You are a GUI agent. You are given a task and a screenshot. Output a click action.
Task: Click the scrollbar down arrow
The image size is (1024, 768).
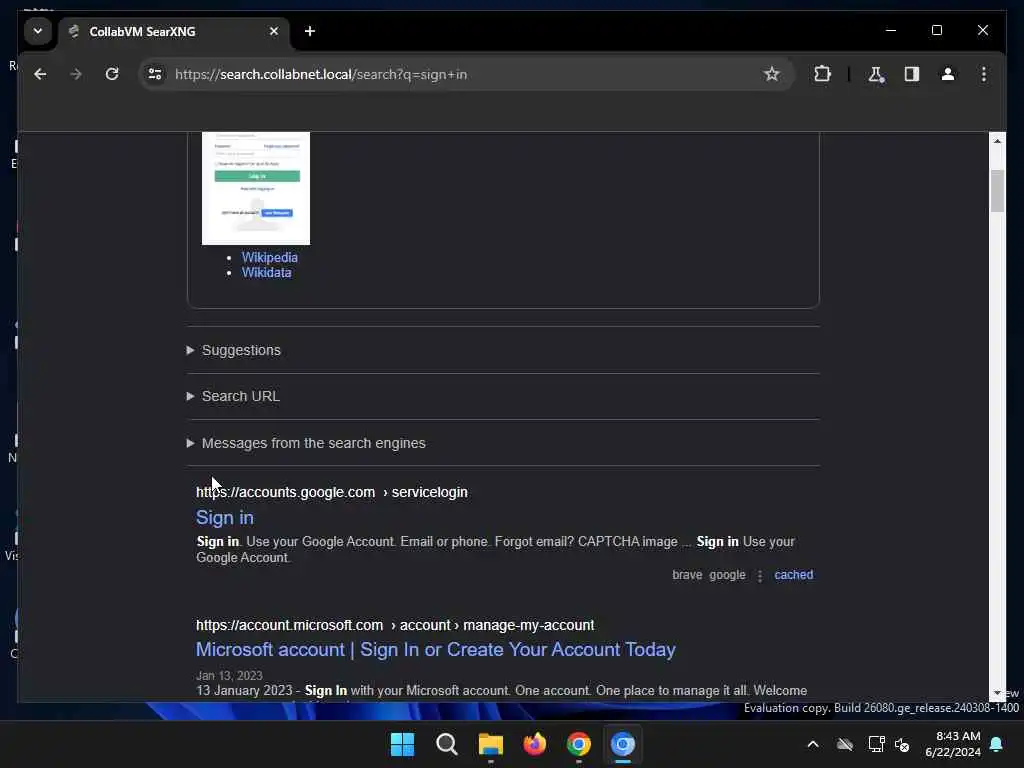(997, 693)
